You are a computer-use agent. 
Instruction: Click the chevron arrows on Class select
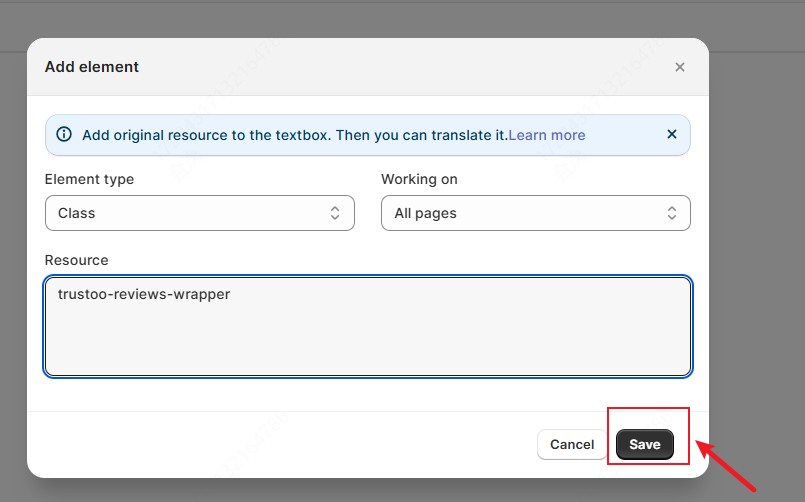[336, 213]
